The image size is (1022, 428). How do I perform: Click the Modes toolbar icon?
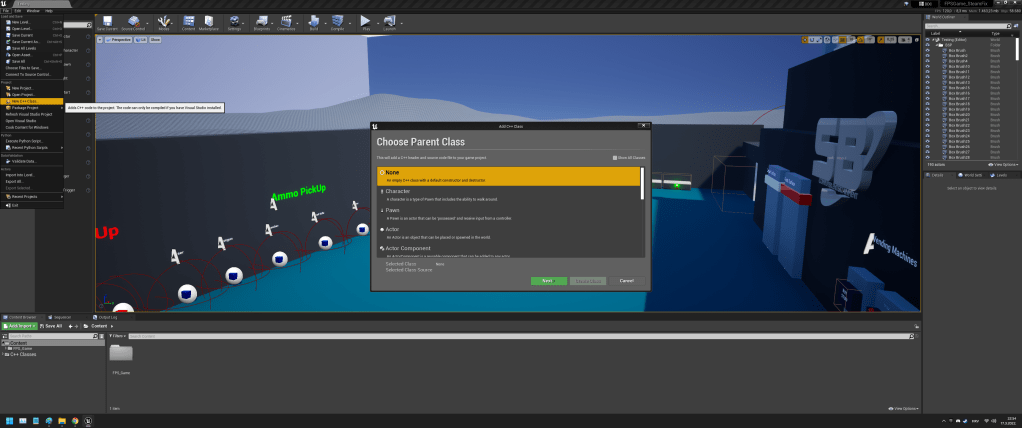pyautogui.click(x=163, y=22)
